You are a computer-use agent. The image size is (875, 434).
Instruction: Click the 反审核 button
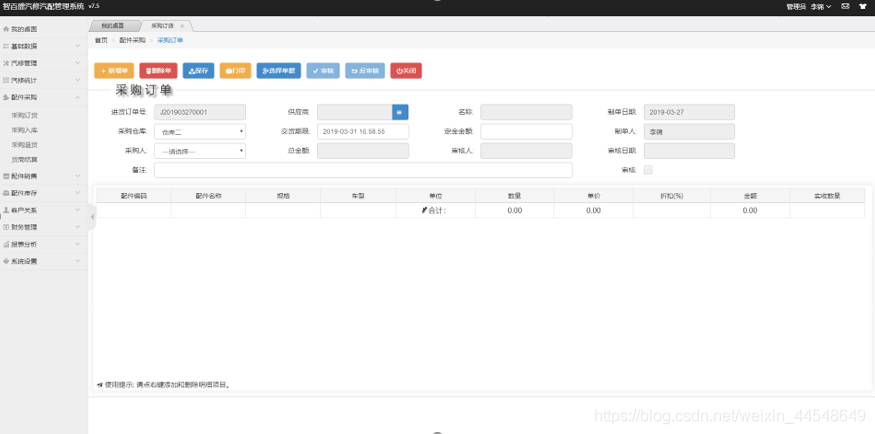[365, 71]
